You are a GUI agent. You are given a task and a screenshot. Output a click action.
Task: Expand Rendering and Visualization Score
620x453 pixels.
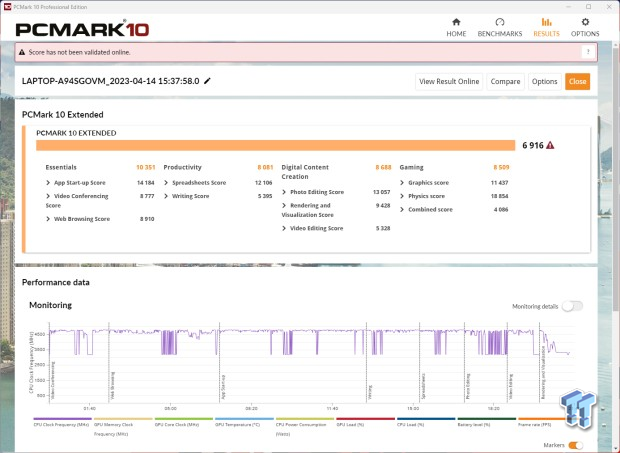coord(284,206)
